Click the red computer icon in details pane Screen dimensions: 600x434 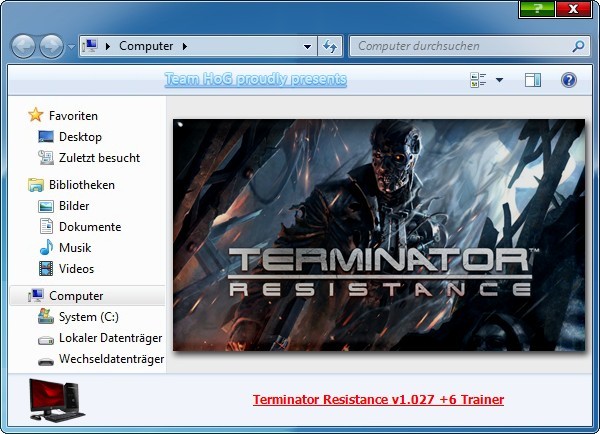(57, 400)
